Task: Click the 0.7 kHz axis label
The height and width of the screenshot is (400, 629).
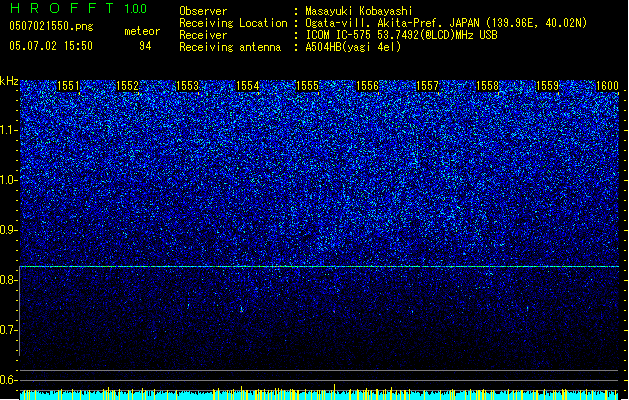Action: (x=9, y=330)
